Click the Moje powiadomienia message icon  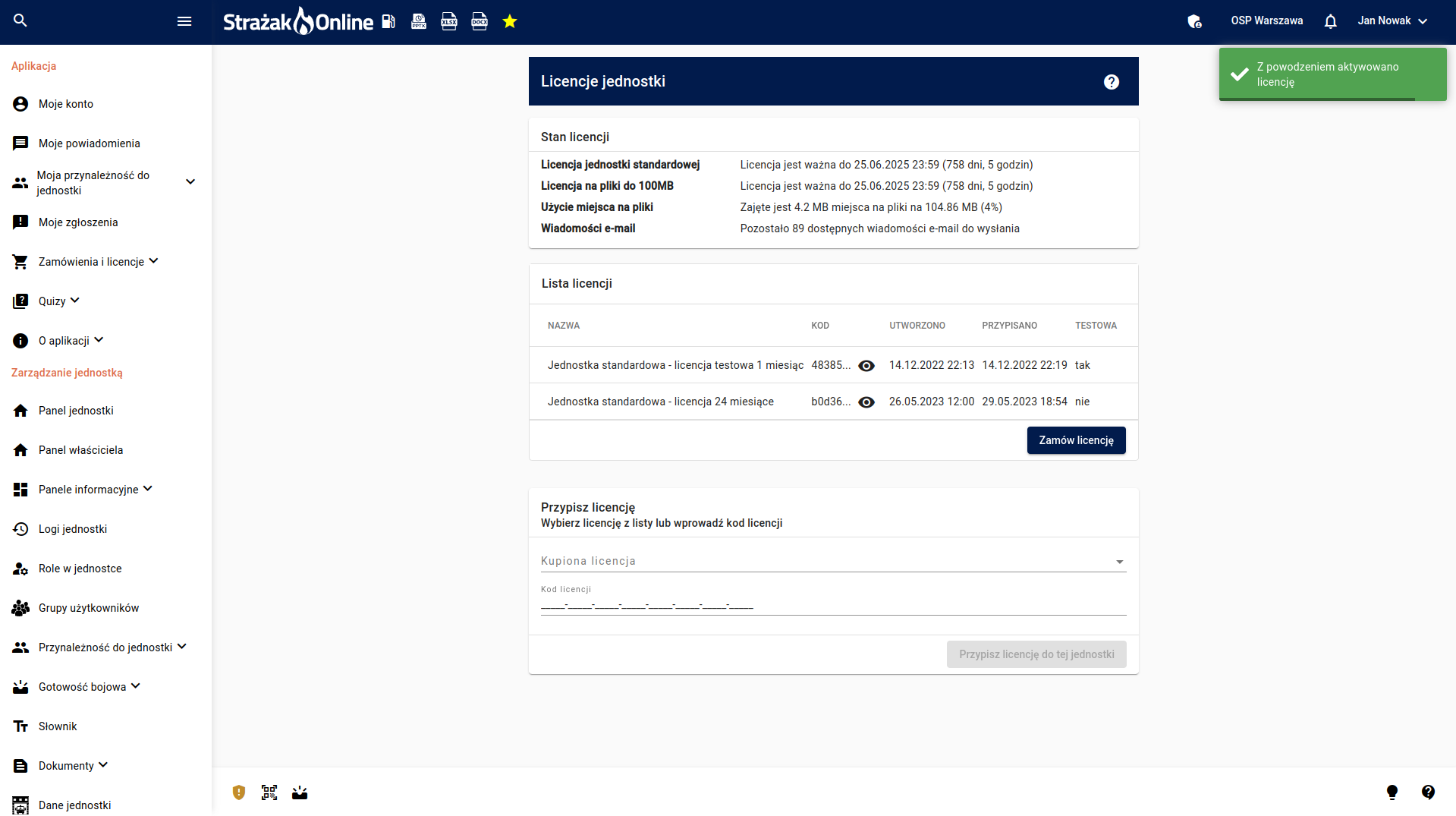pos(20,143)
